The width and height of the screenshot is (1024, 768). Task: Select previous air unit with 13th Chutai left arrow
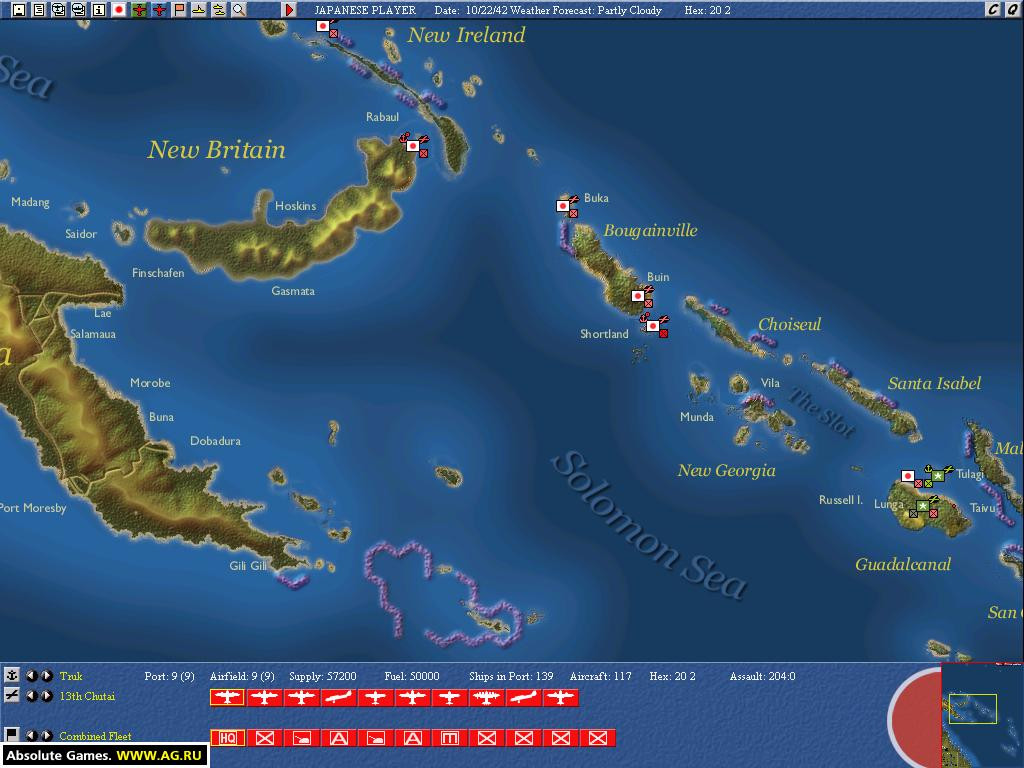31,696
